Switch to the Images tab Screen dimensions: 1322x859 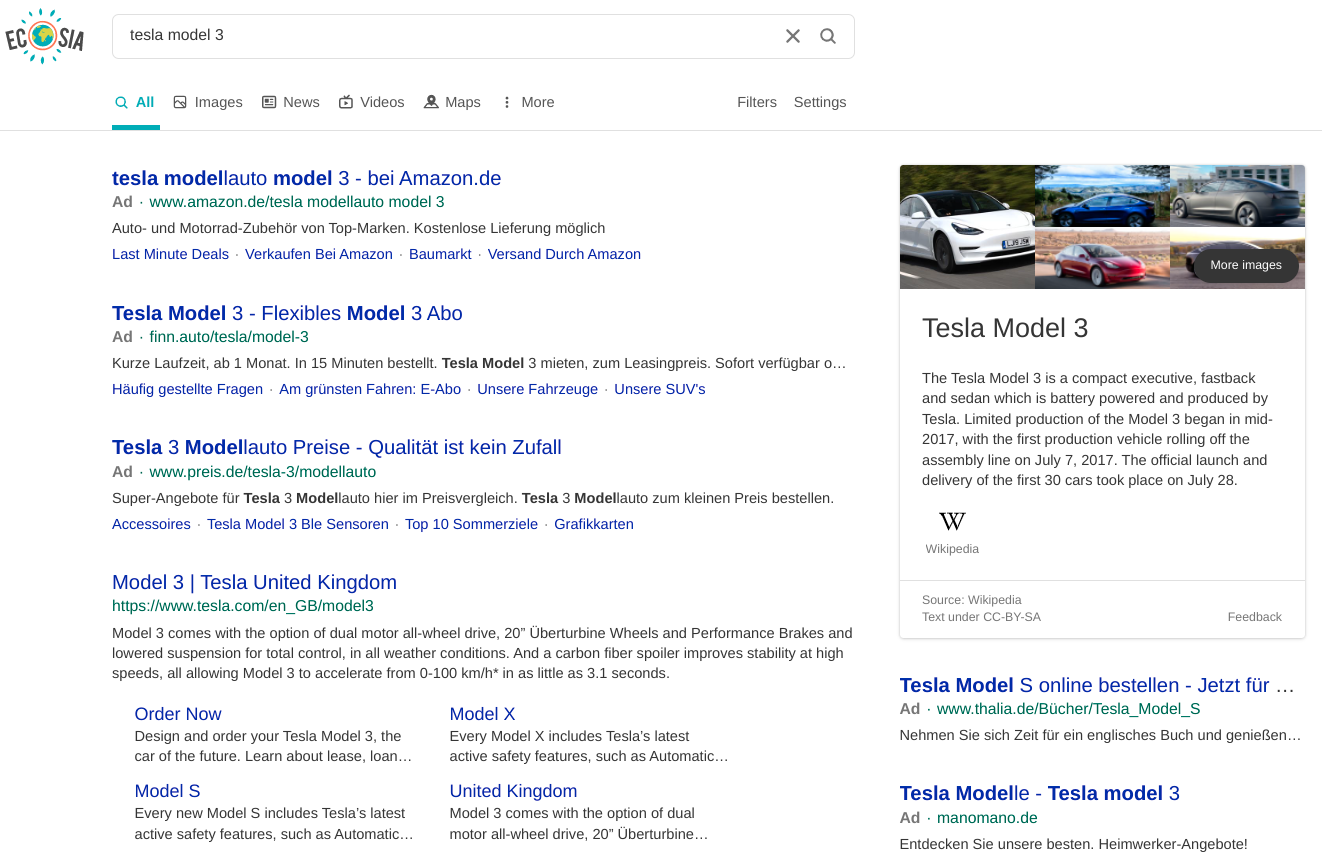click(x=208, y=102)
